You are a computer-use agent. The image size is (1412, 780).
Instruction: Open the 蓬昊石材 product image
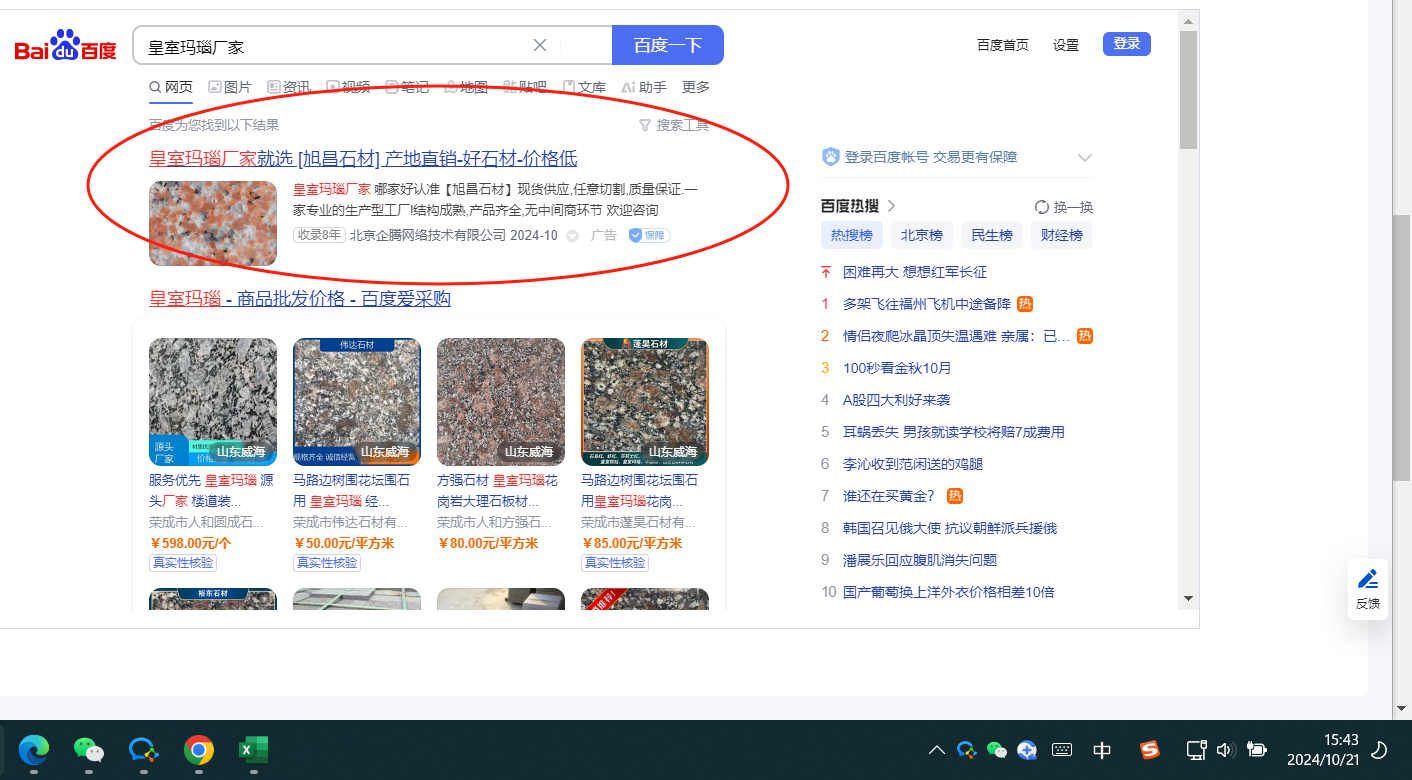coord(645,402)
